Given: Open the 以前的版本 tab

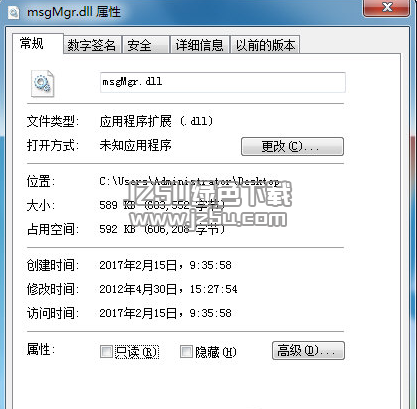Looking at the screenshot, I should [265, 45].
